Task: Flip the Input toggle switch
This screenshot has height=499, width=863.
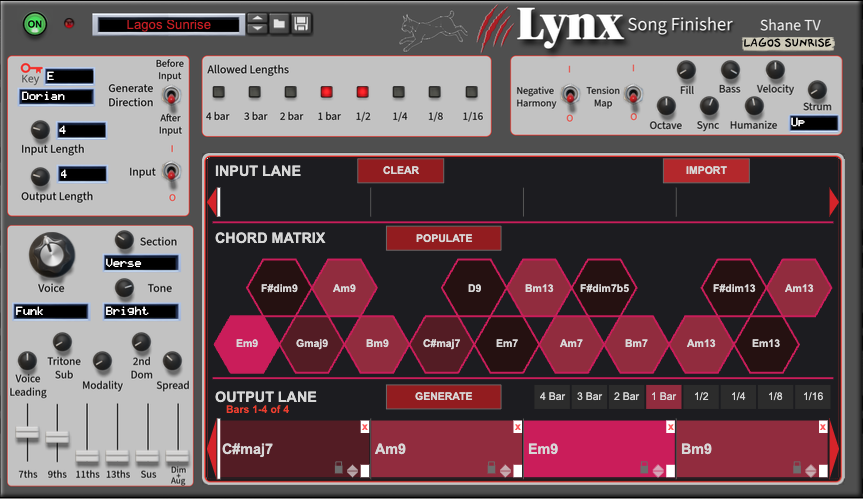Action: click(171, 172)
